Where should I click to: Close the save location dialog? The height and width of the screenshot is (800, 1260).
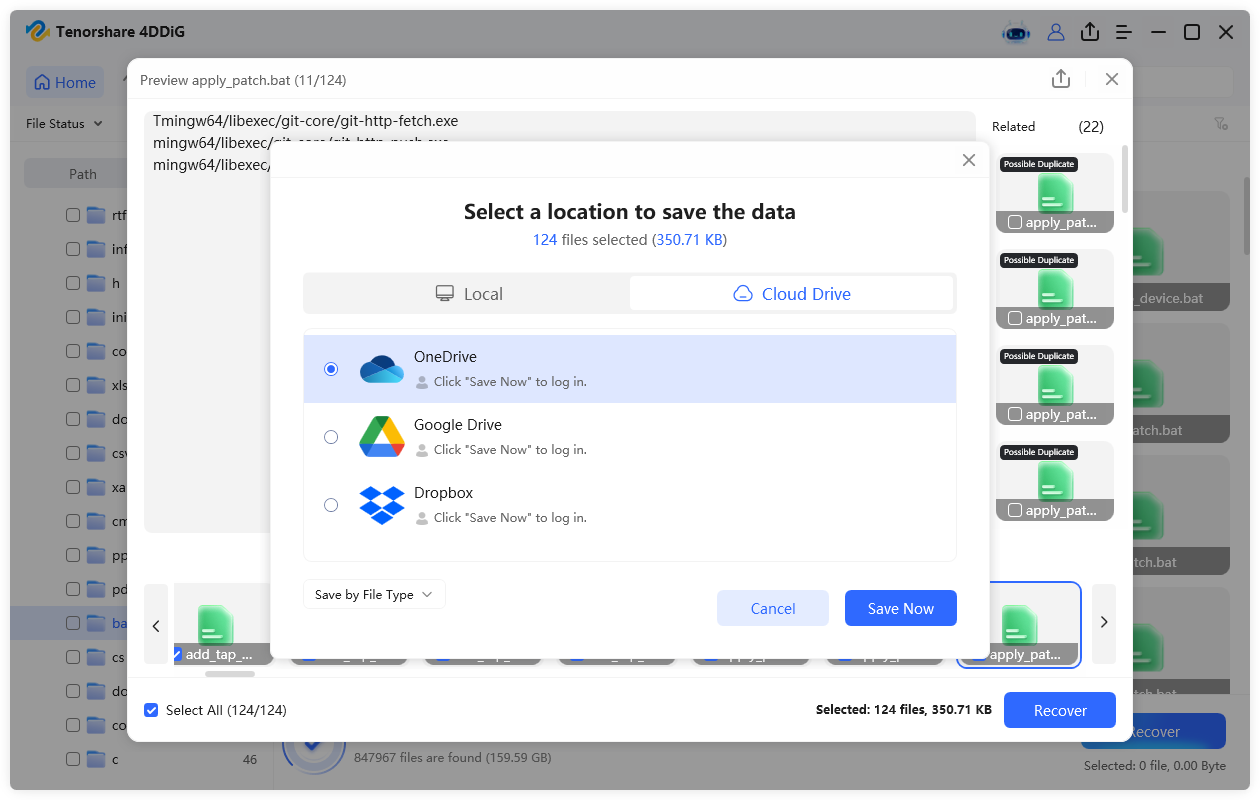(x=968, y=160)
